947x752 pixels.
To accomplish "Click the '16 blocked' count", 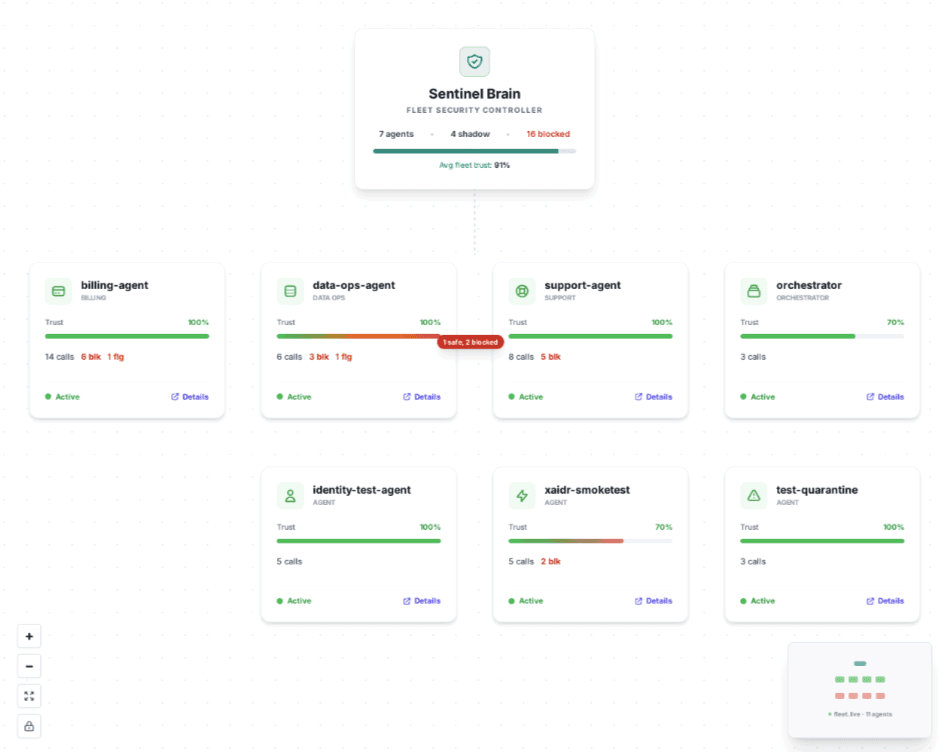I will point(548,134).
